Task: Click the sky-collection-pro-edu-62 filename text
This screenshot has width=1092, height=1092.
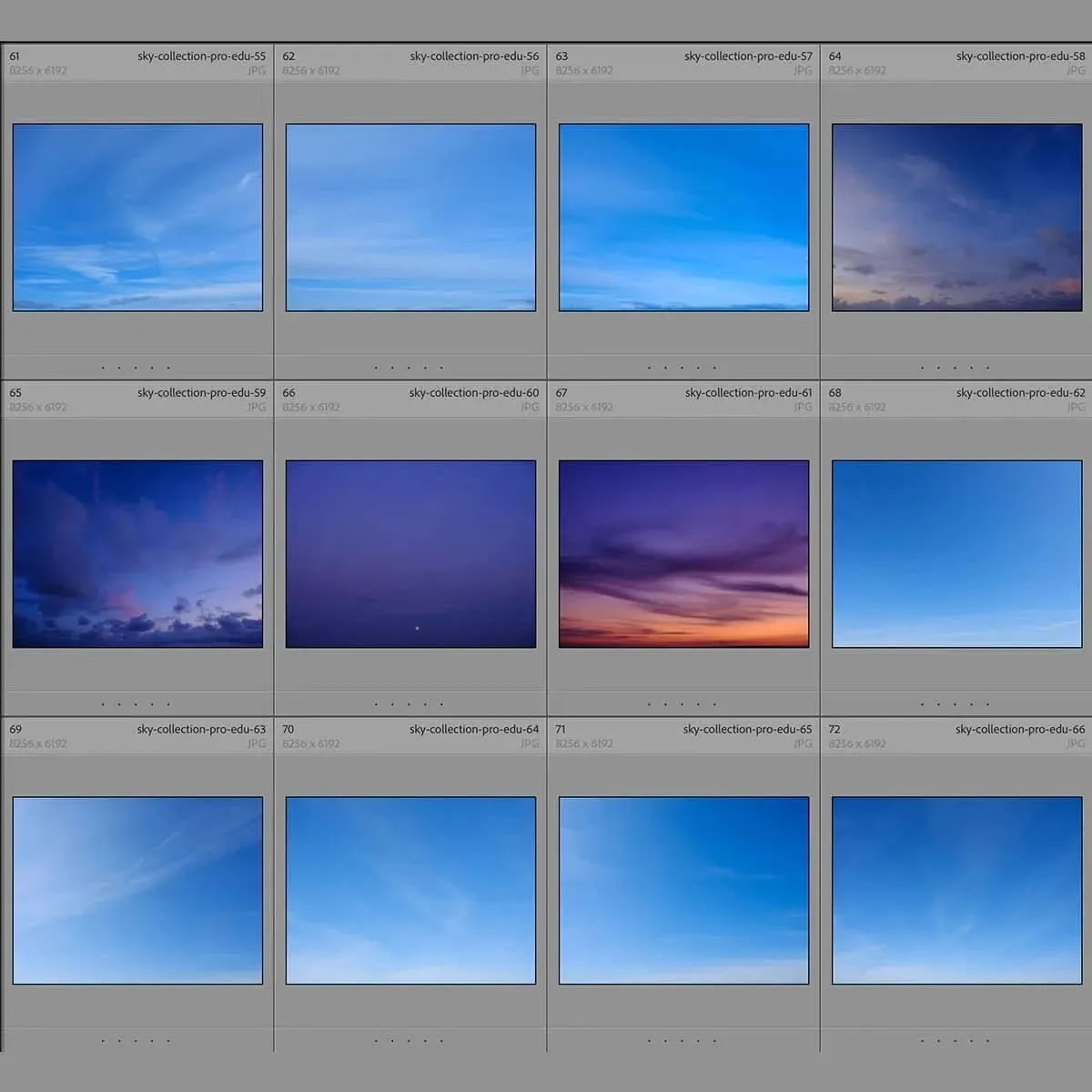Action: pos(1020,393)
